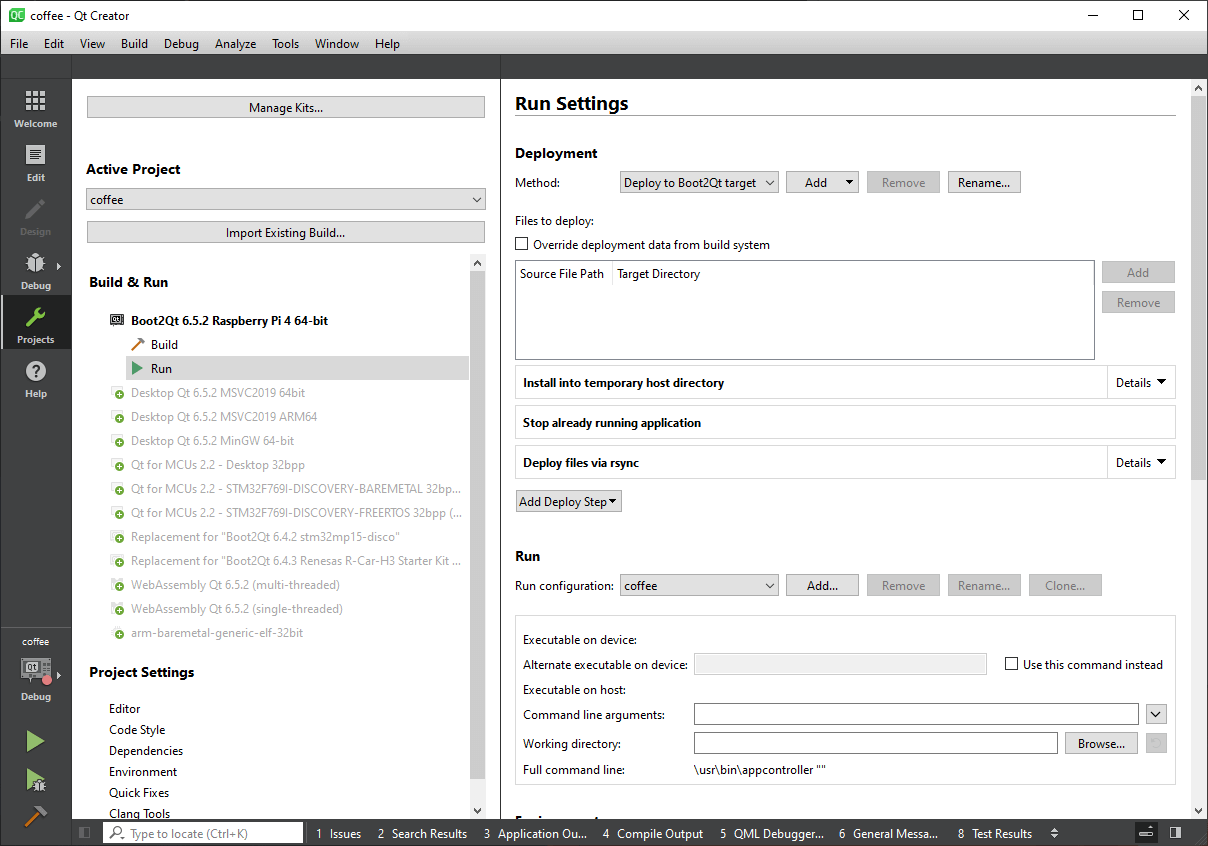1208x846 pixels.
Task: Click the green Run button
Action: coord(35,741)
